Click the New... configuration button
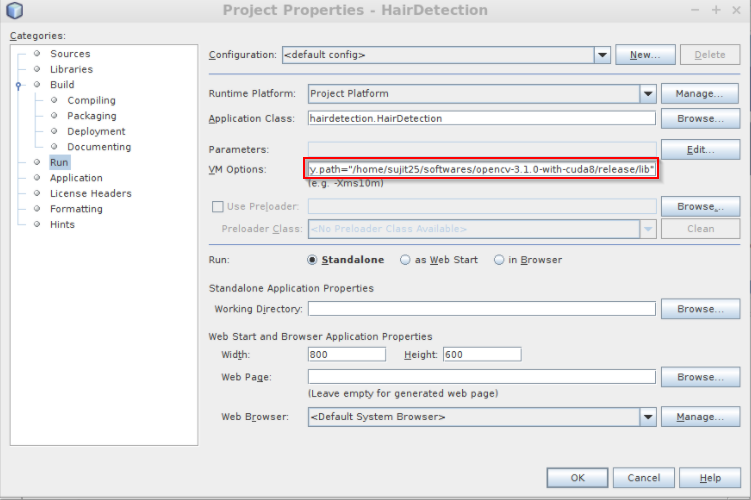 pyautogui.click(x=645, y=55)
